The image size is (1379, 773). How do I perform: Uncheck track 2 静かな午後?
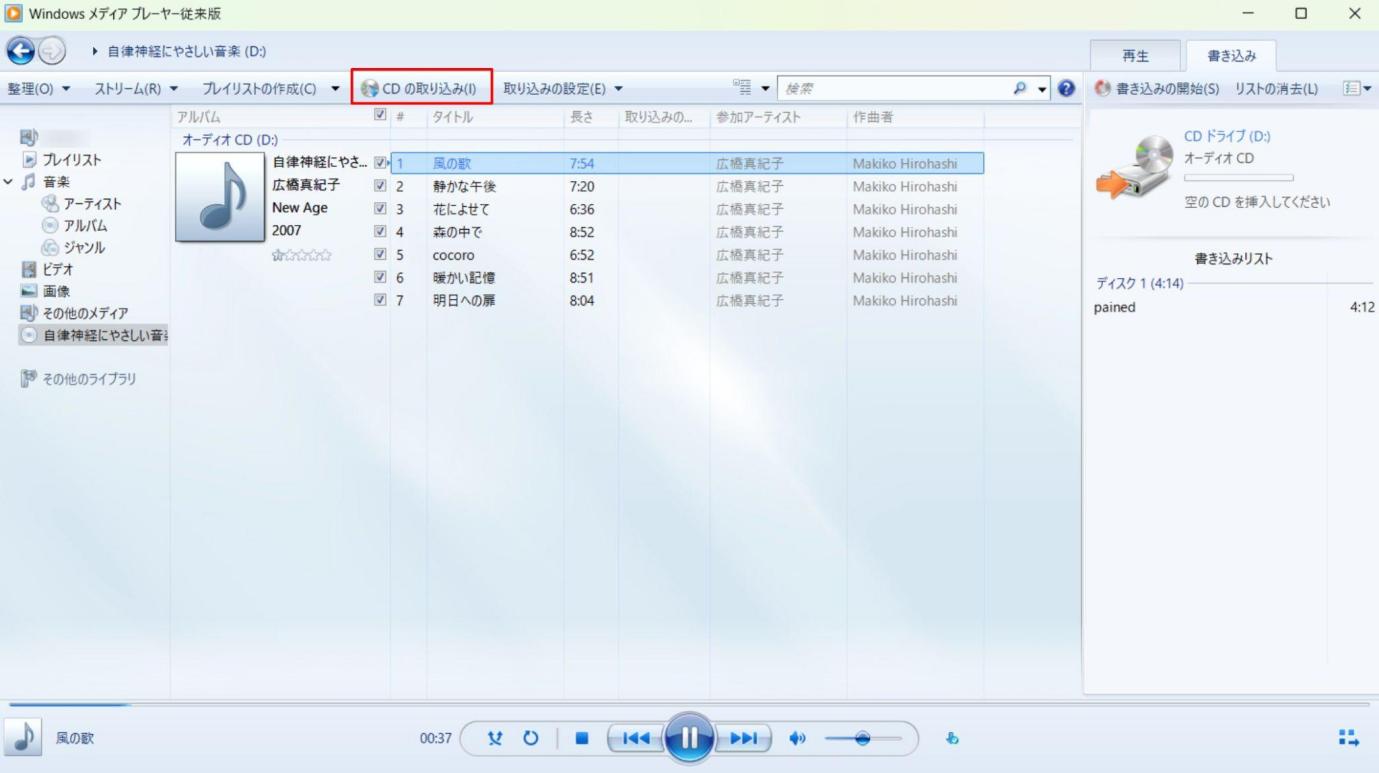(379, 186)
